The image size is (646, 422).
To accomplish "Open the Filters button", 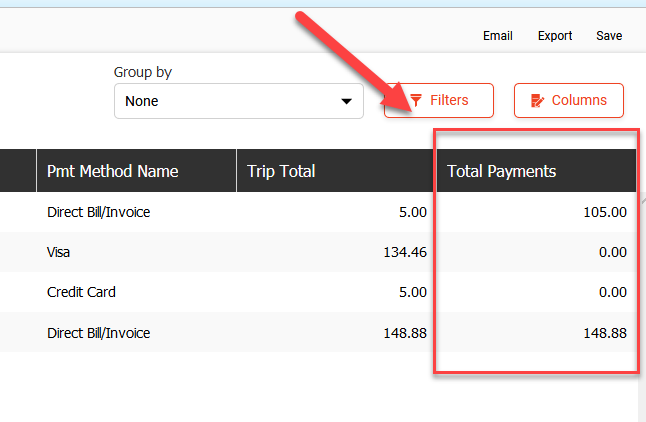I will point(439,101).
